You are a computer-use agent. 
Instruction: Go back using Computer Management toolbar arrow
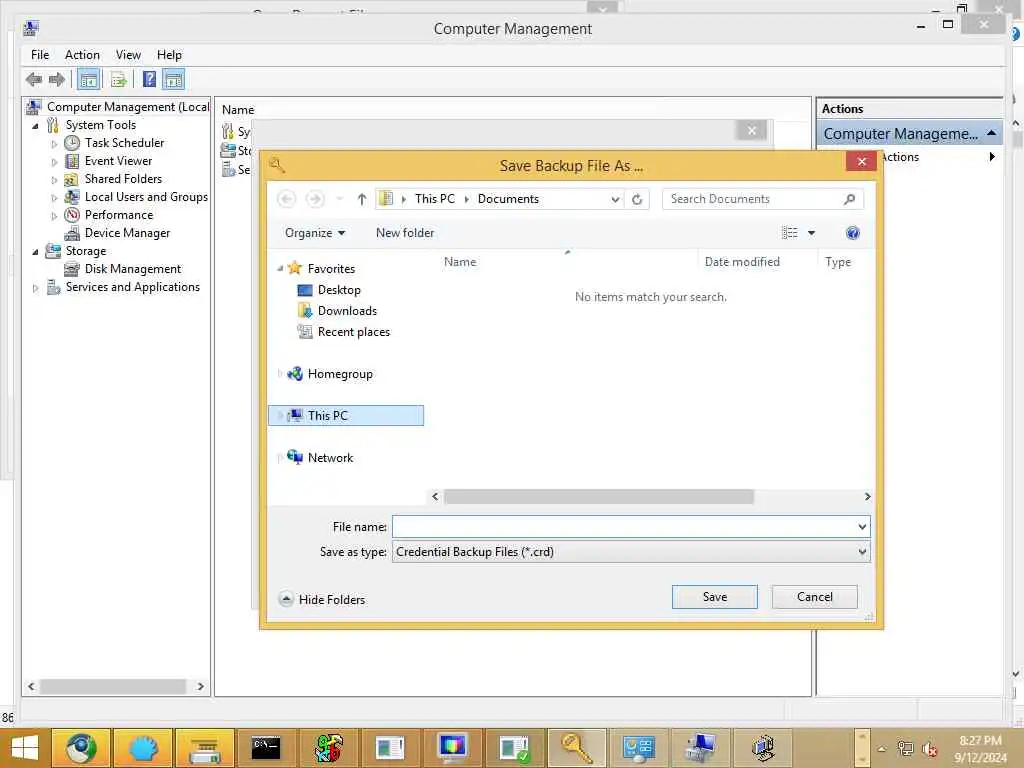(x=33, y=80)
